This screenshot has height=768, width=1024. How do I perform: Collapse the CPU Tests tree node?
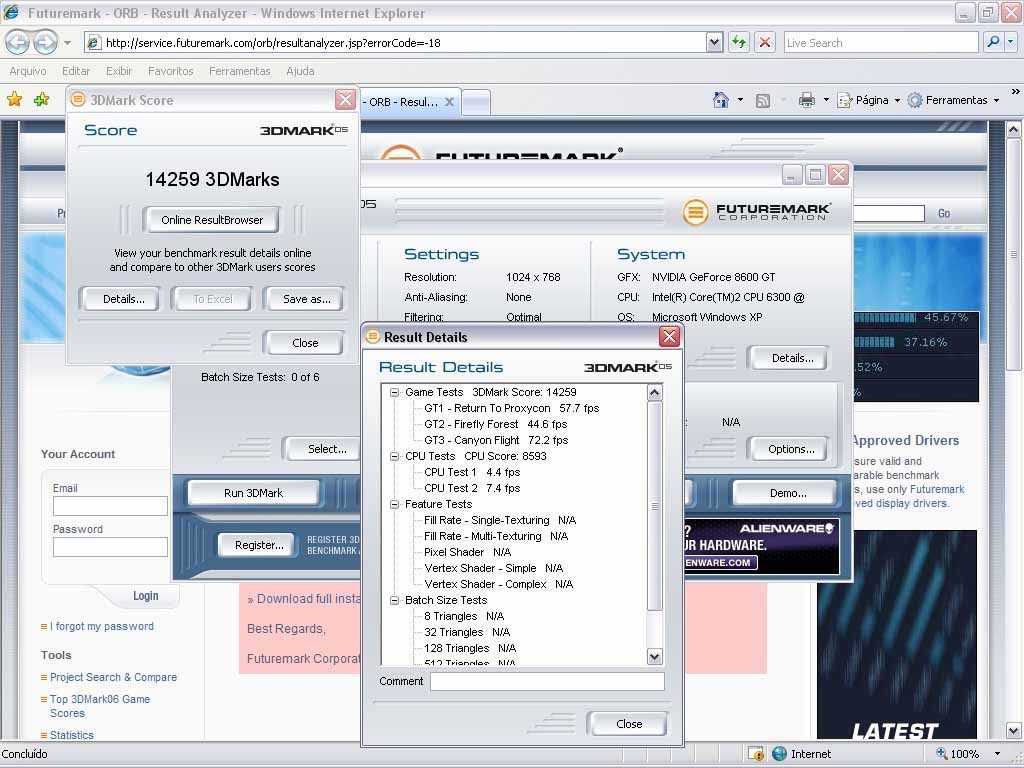pos(394,456)
